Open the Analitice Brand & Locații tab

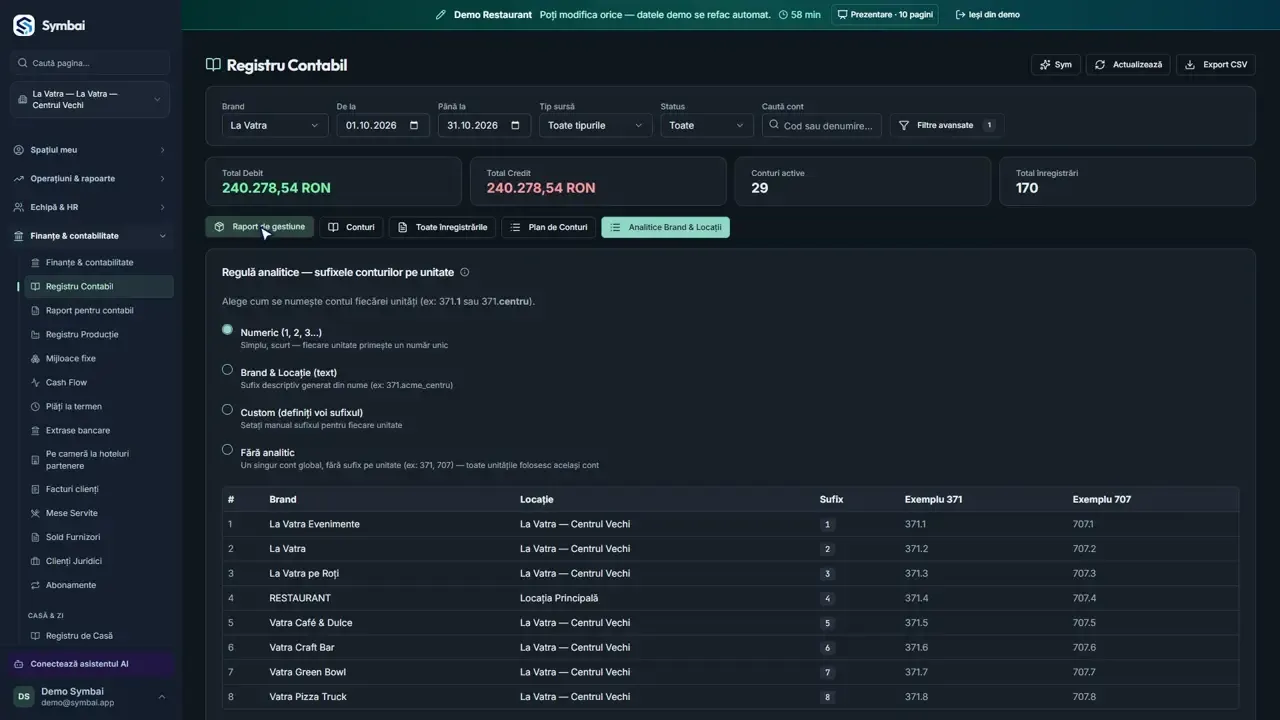666,227
